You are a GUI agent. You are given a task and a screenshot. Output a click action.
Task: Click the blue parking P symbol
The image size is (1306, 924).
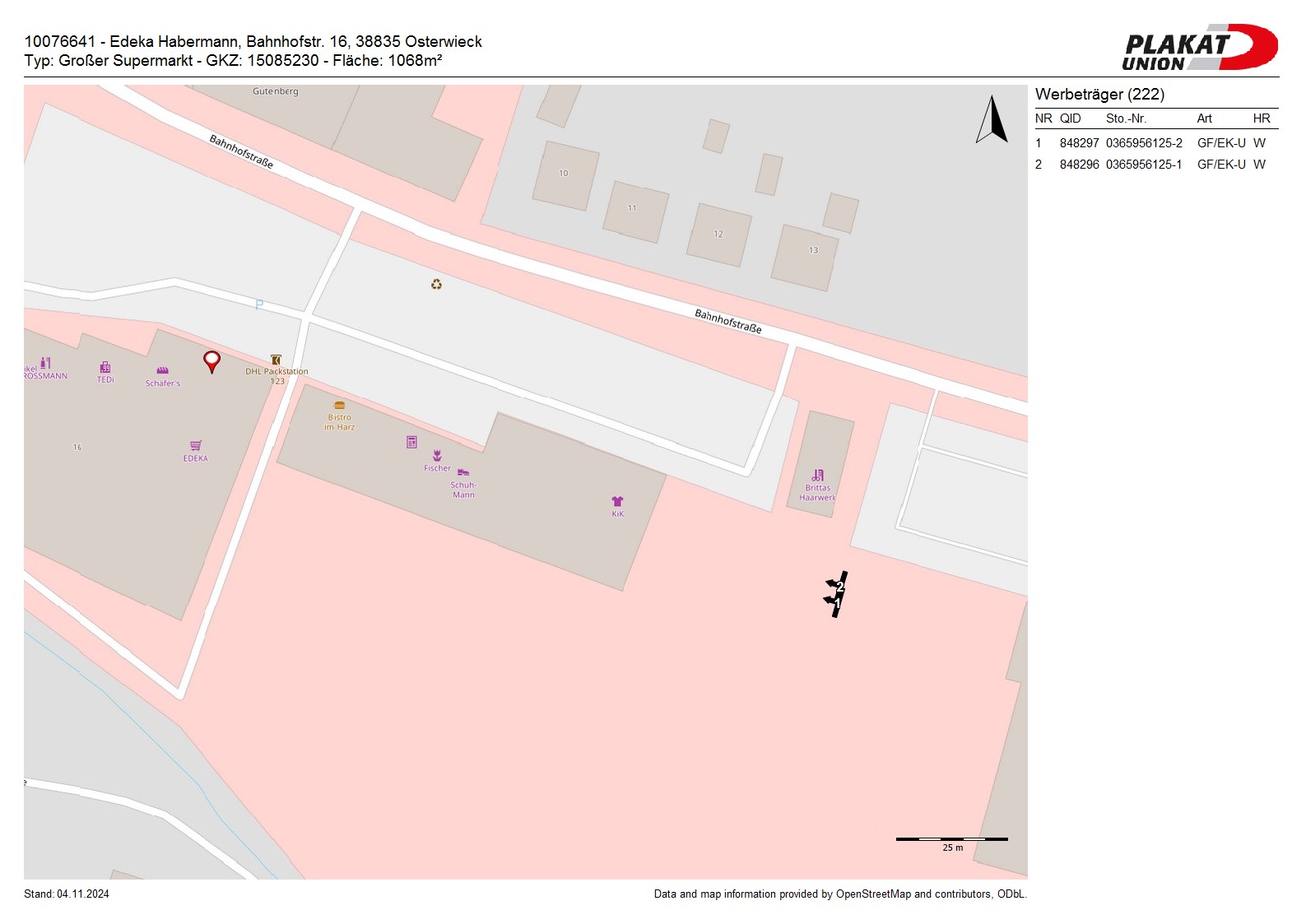259,304
